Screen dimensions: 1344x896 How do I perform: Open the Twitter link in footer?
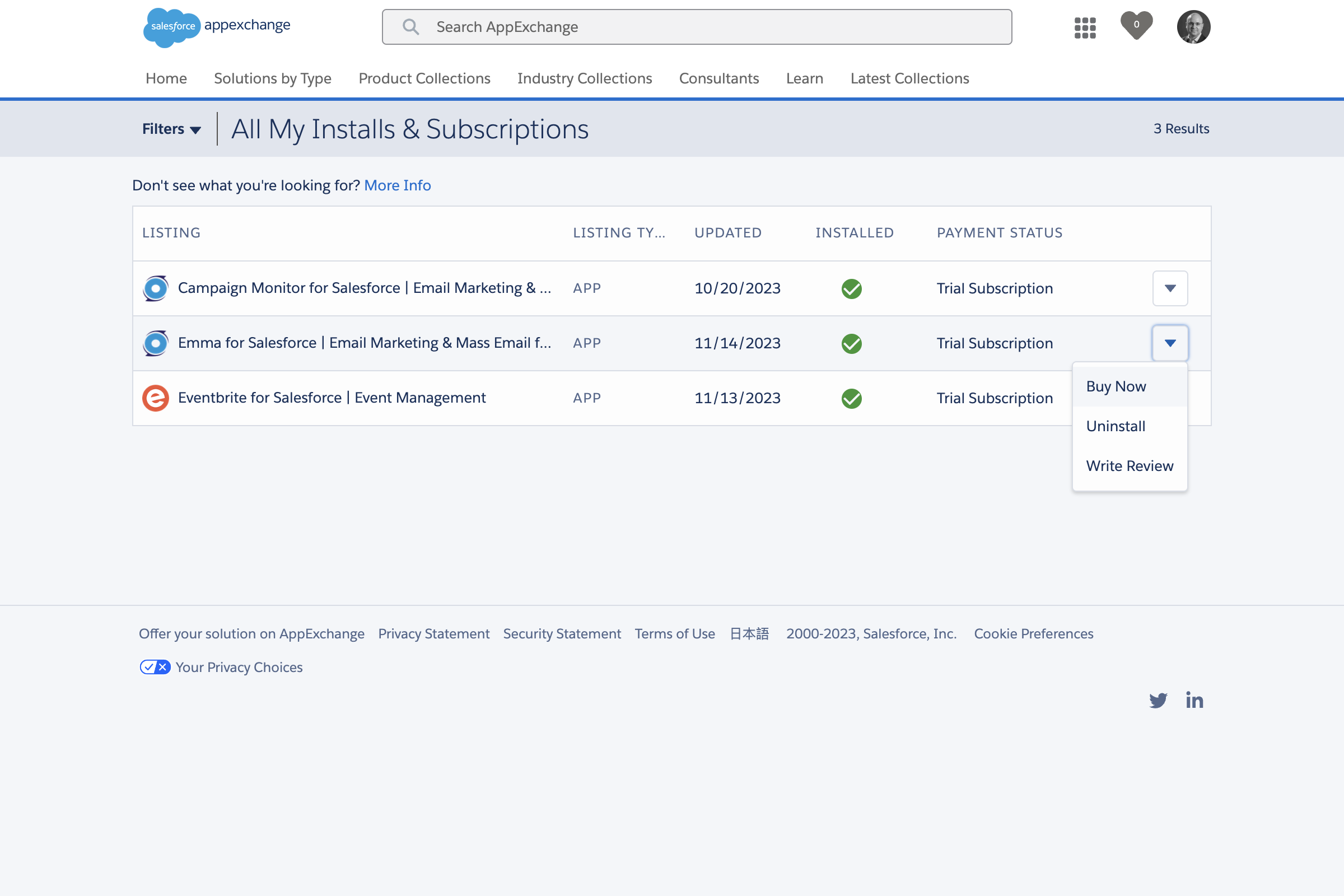[x=1158, y=700]
